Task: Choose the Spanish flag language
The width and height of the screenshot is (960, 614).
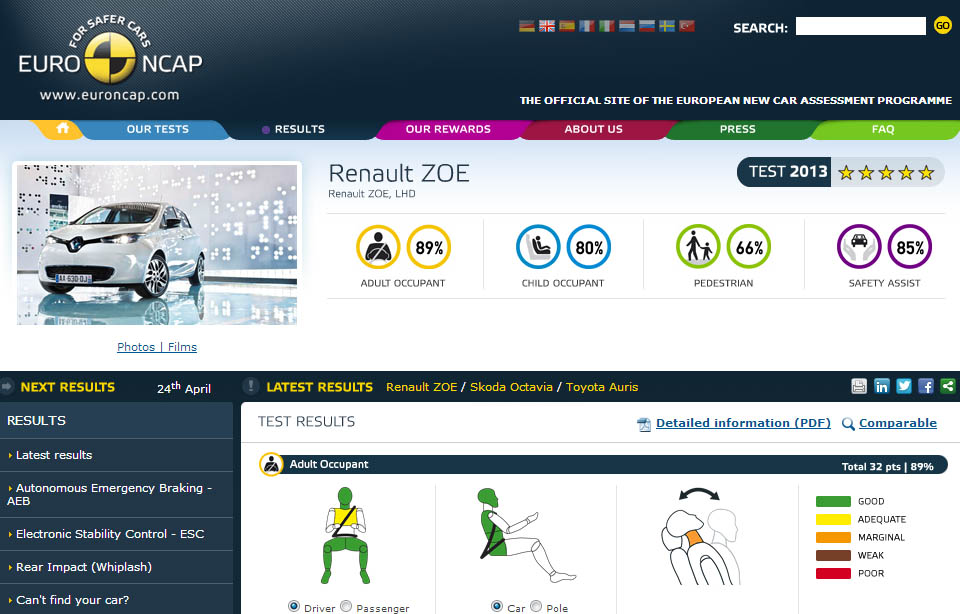Action: (567, 26)
